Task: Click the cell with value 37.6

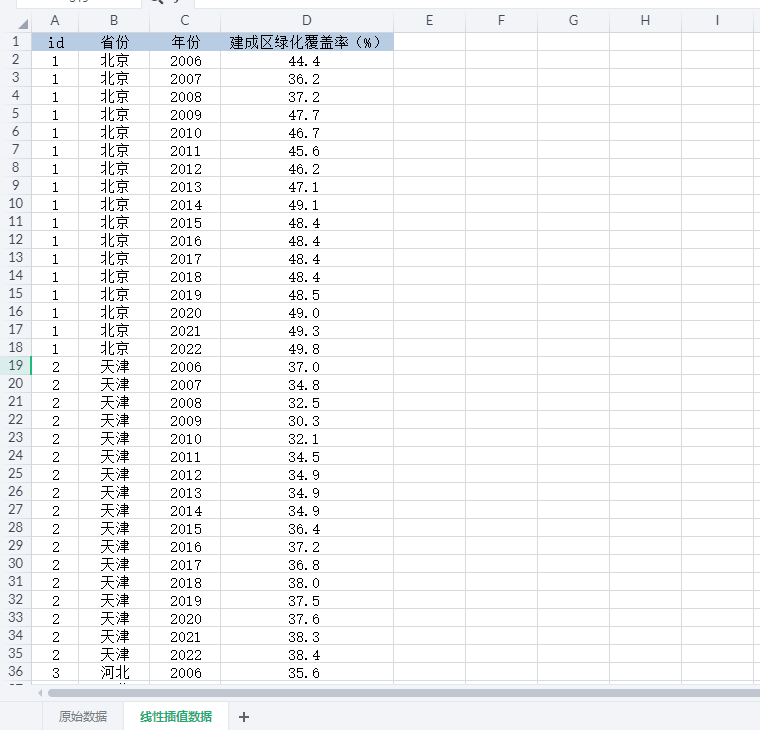Action: point(307,619)
